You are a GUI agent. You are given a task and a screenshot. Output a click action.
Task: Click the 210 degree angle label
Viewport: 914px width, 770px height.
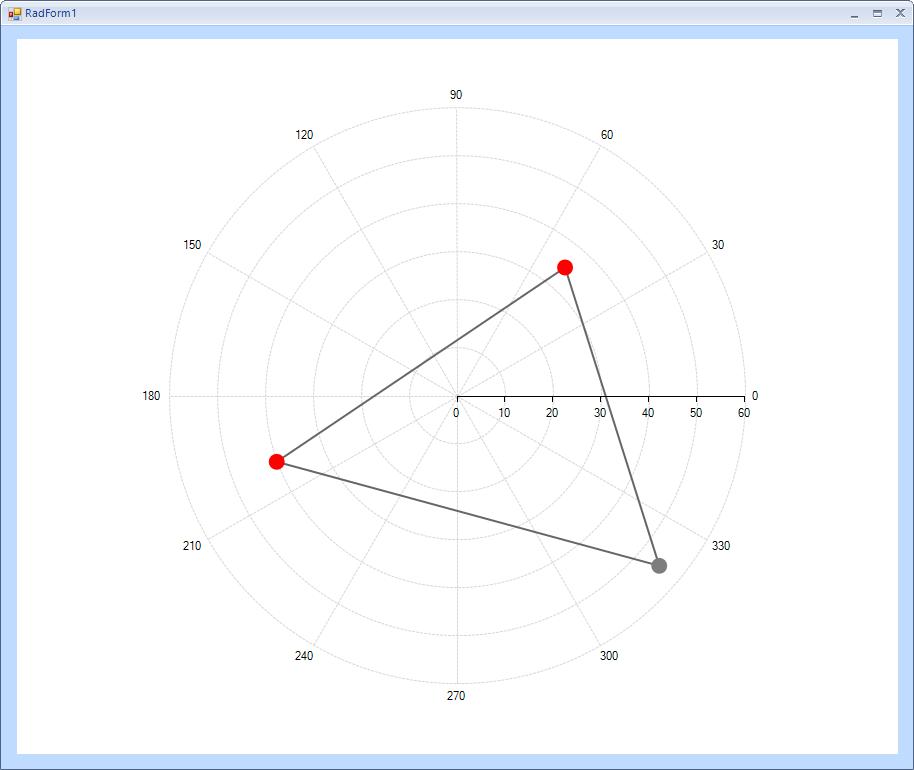coord(192,546)
